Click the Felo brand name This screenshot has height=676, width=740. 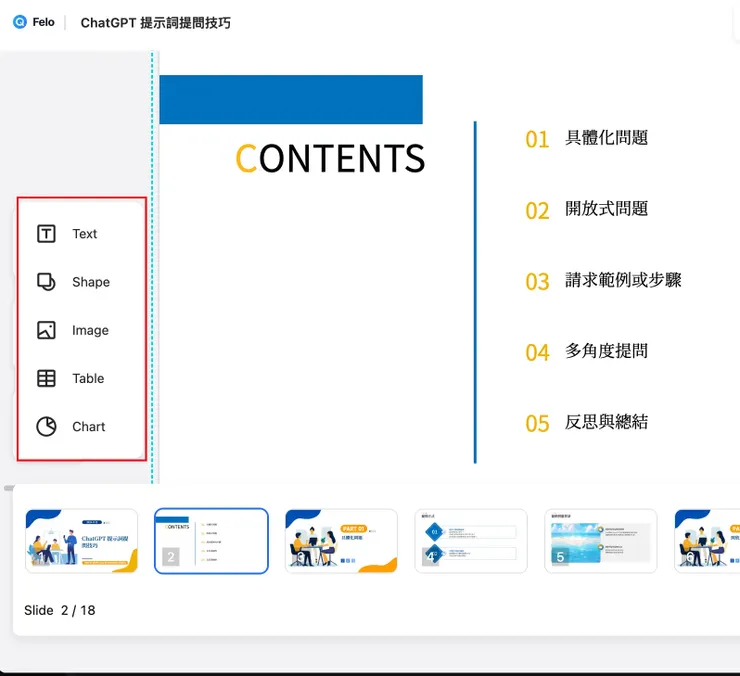point(43,22)
